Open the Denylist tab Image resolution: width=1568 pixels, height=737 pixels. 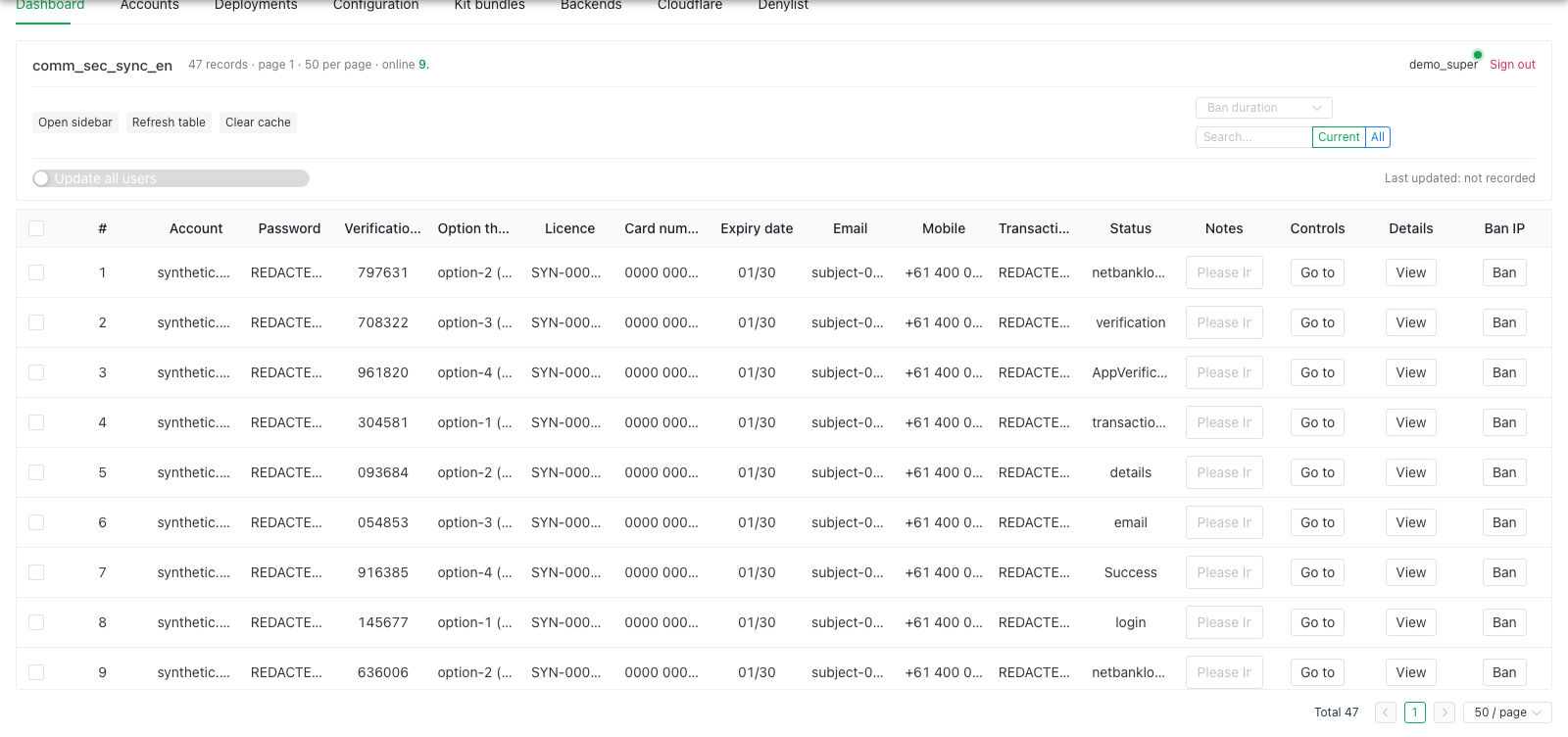(783, 5)
